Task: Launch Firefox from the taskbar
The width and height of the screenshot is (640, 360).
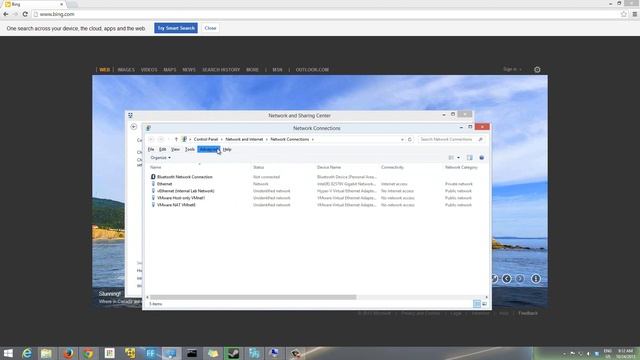Action: click(69, 353)
